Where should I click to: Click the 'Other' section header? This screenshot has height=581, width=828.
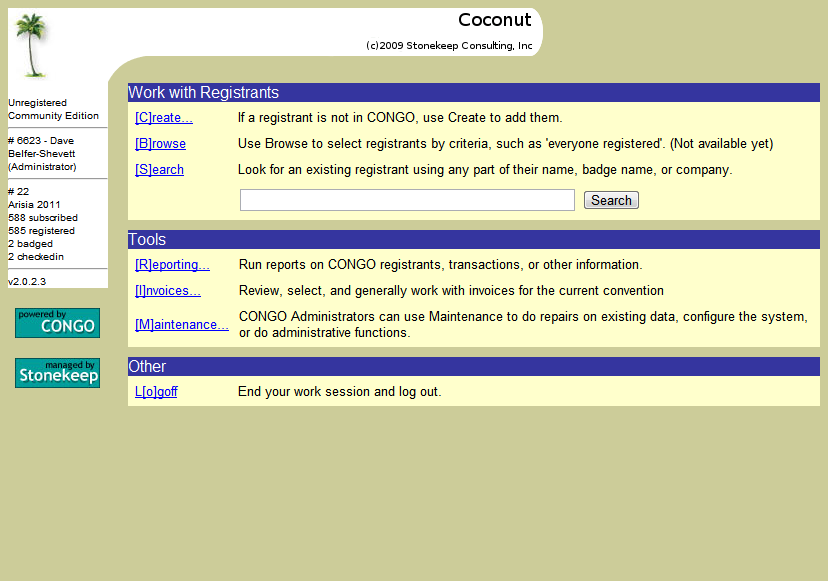147,367
